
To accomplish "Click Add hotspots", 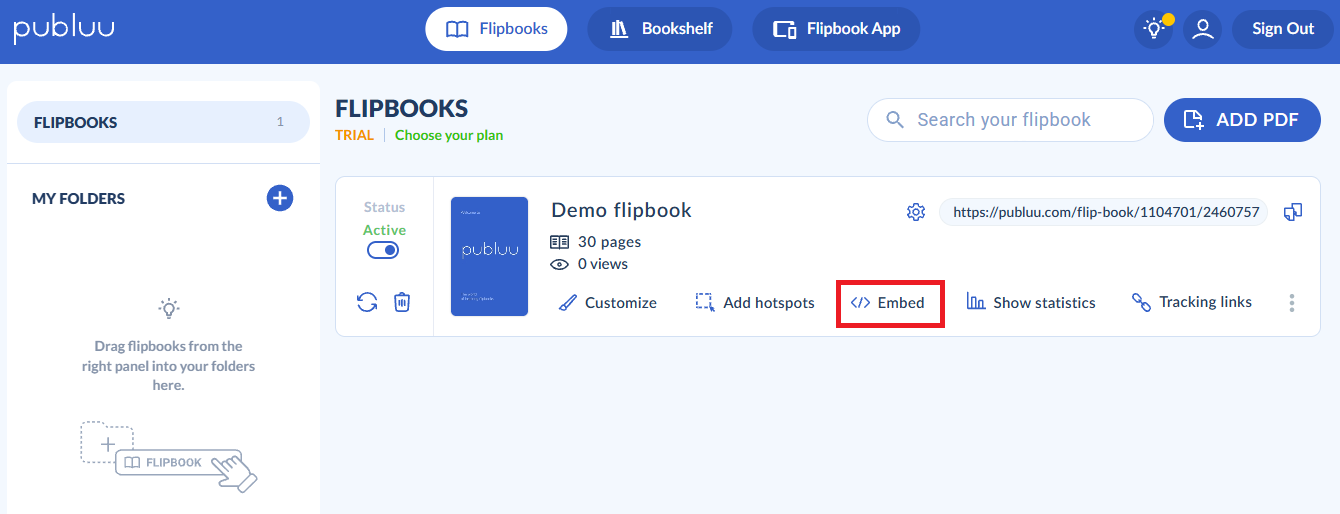I will pyautogui.click(x=755, y=302).
